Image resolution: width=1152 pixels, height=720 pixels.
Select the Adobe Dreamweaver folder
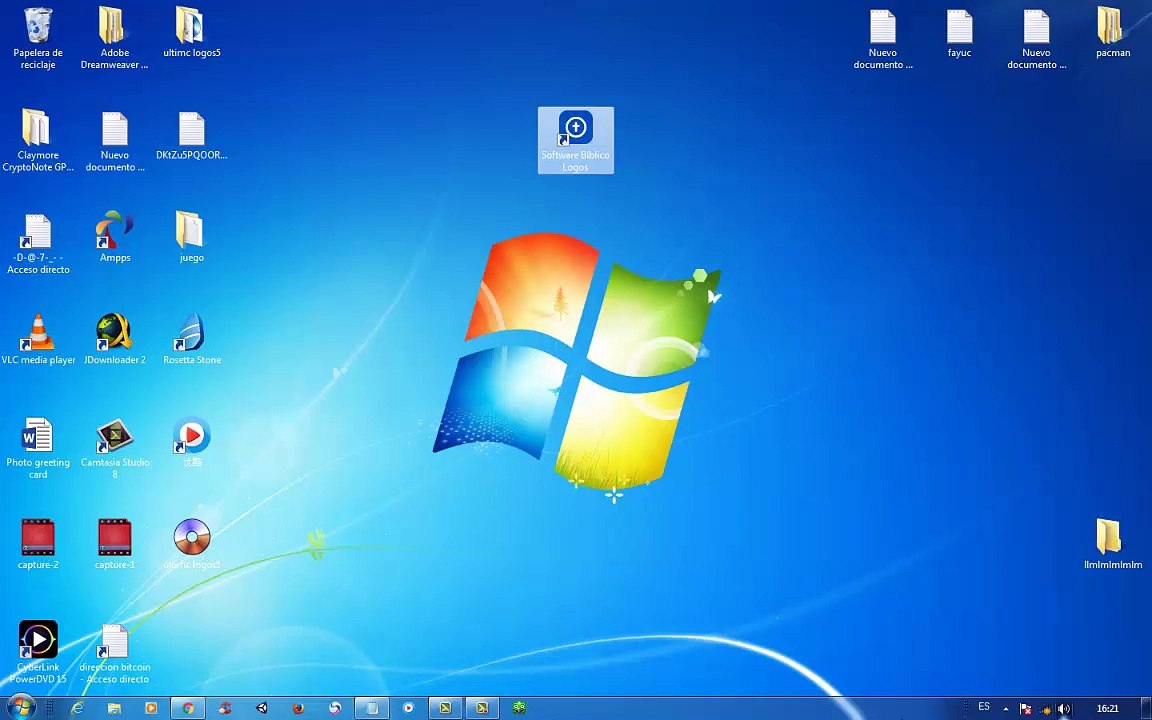[115, 38]
